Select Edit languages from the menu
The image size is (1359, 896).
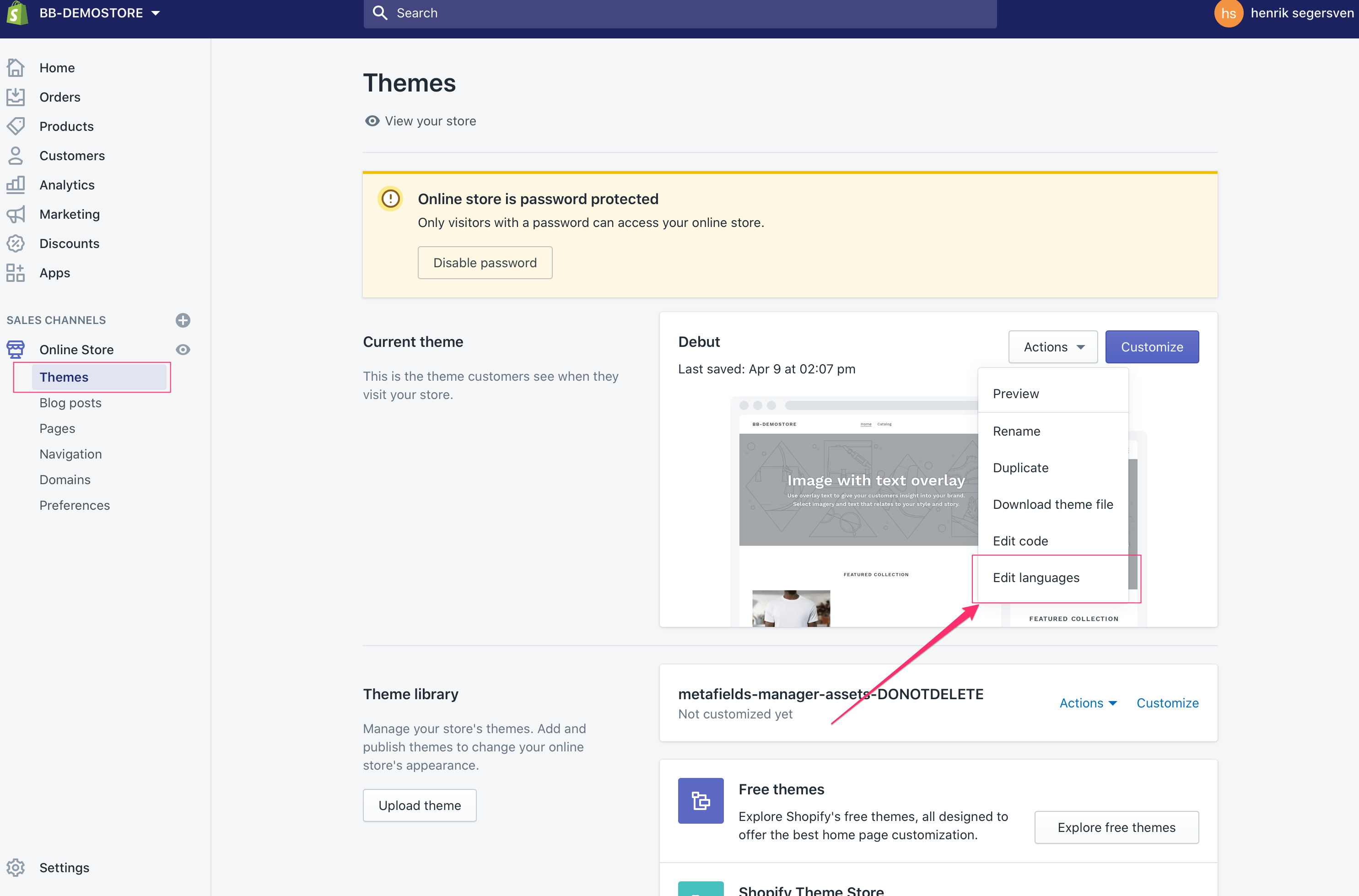tap(1035, 578)
